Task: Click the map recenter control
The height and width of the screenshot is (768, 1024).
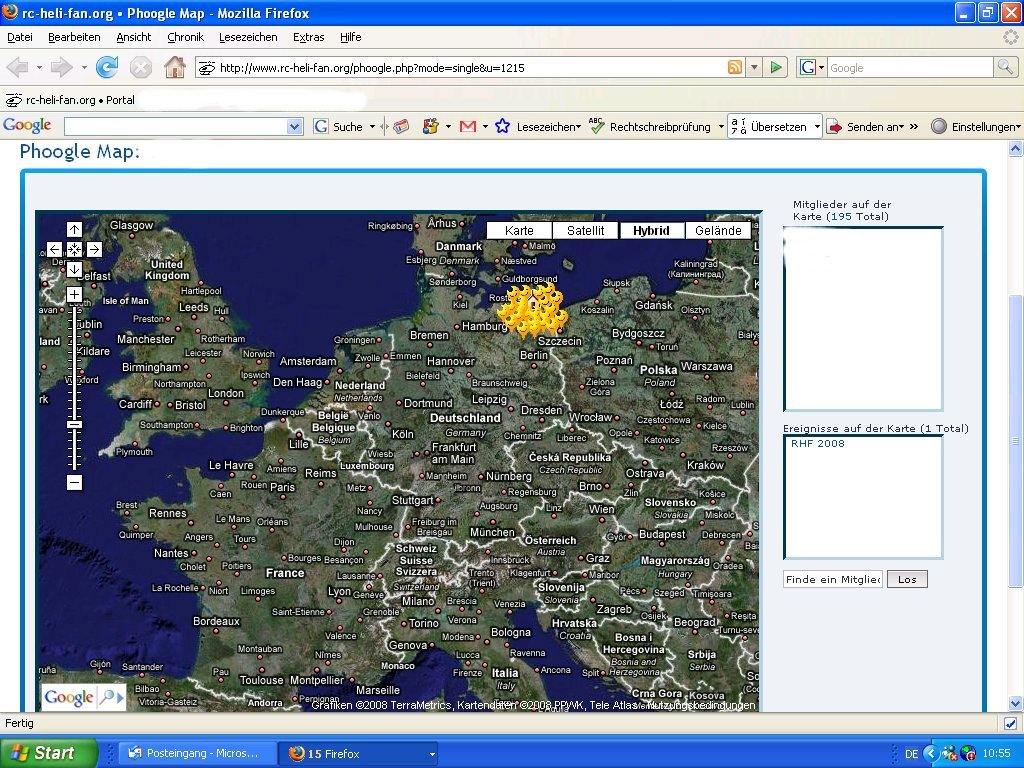Action: (74, 249)
